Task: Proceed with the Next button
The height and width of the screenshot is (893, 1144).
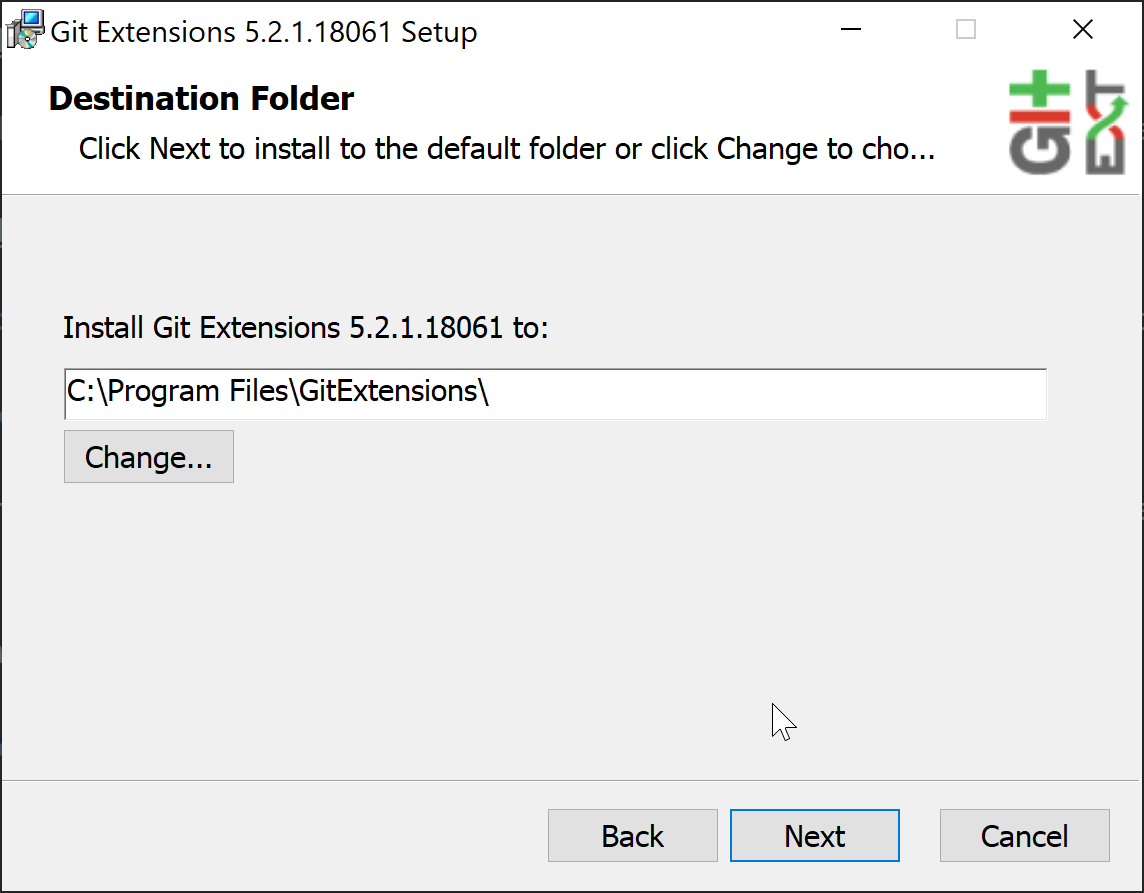Action: 814,835
